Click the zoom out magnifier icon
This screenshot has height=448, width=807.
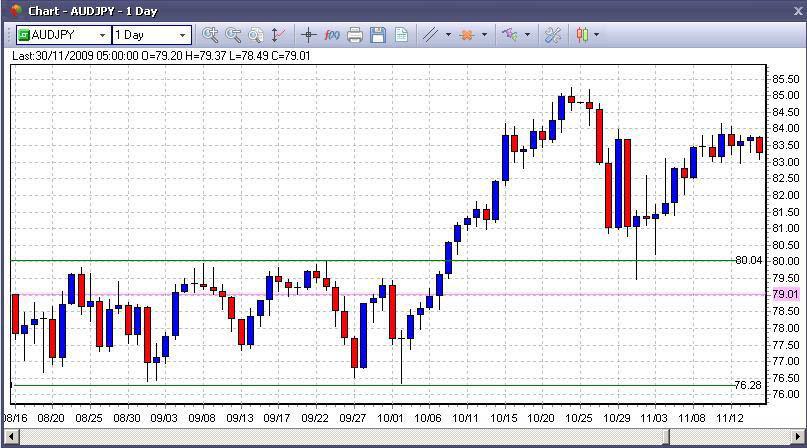pyautogui.click(x=233, y=35)
